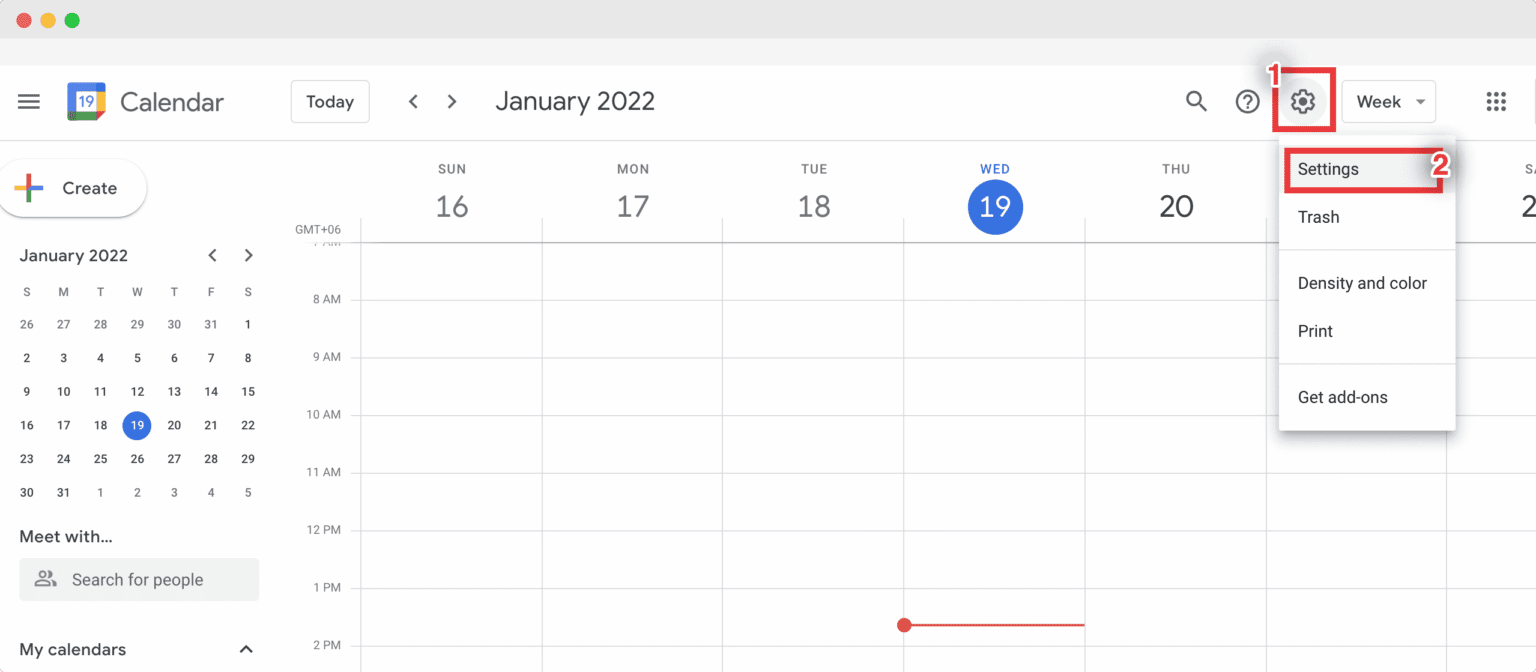Click the Google Calendar logo icon
Image resolution: width=1536 pixels, height=672 pixels.
pos(86,101)
